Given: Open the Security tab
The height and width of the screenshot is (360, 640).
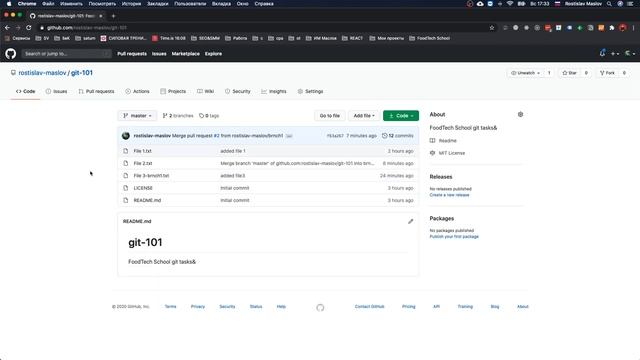Looking at the screenshot, I should (x=238, y=91).
